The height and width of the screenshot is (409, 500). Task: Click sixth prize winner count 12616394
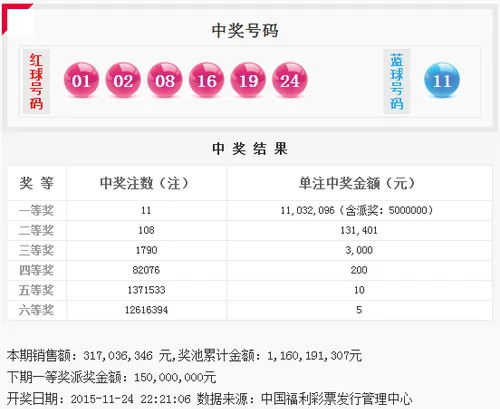tap(146, 310)
